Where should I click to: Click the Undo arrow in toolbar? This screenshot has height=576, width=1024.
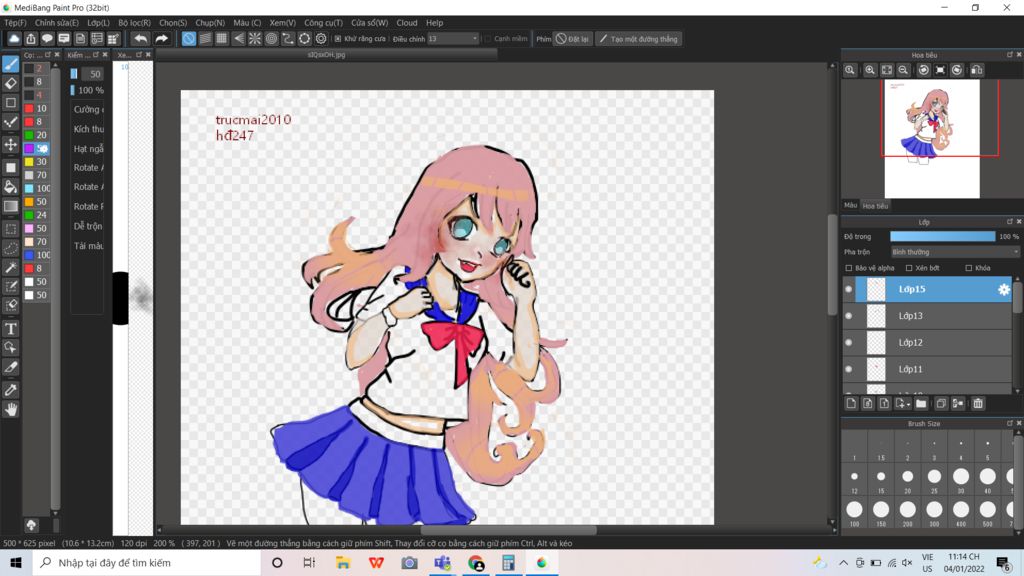click(x=140, y=39)
